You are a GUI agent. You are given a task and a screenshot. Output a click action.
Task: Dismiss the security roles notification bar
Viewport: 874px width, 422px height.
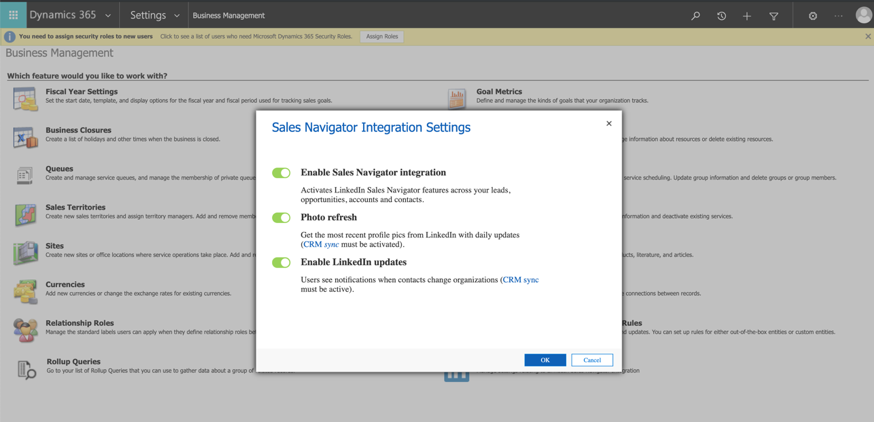tap(867, 36)
